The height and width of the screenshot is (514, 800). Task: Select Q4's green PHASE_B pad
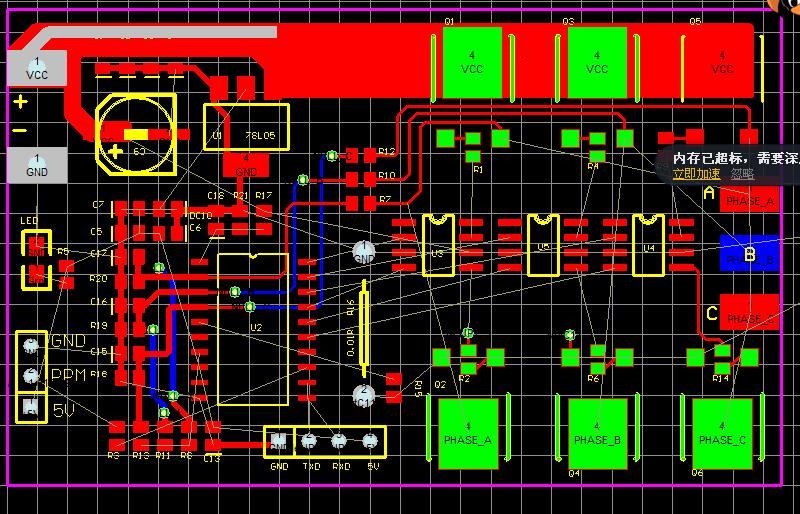click(x=597, y=434)
